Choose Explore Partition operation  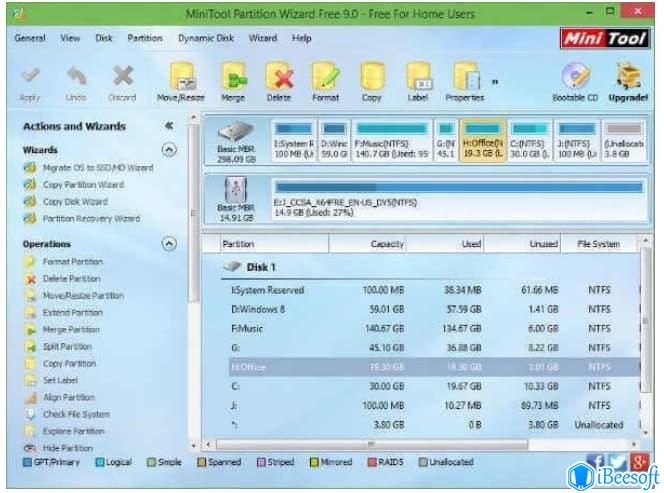[x=74, y=431]
